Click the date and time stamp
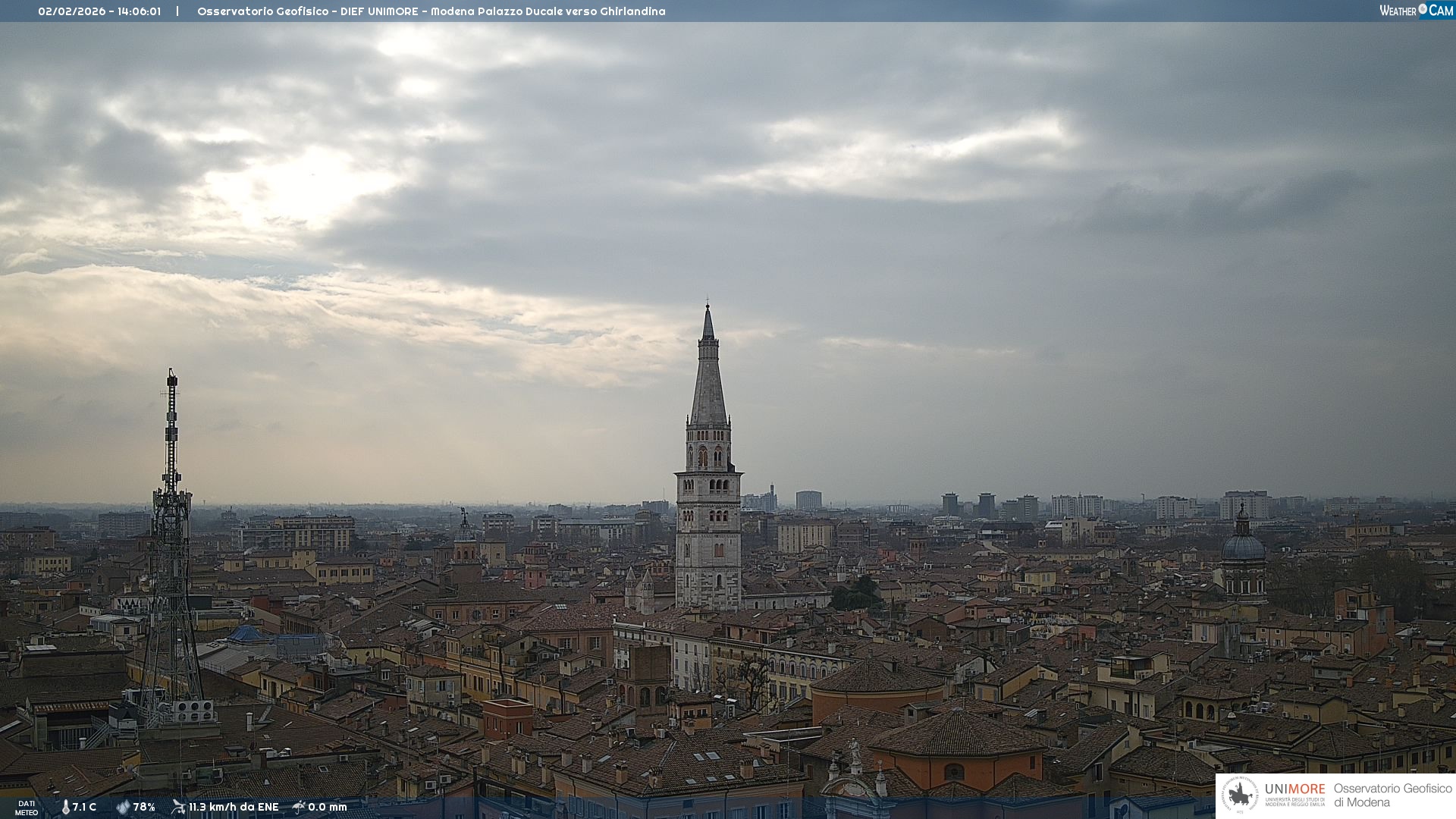The width and height of the screenshot is (1456, 819). tap(99, 11)
